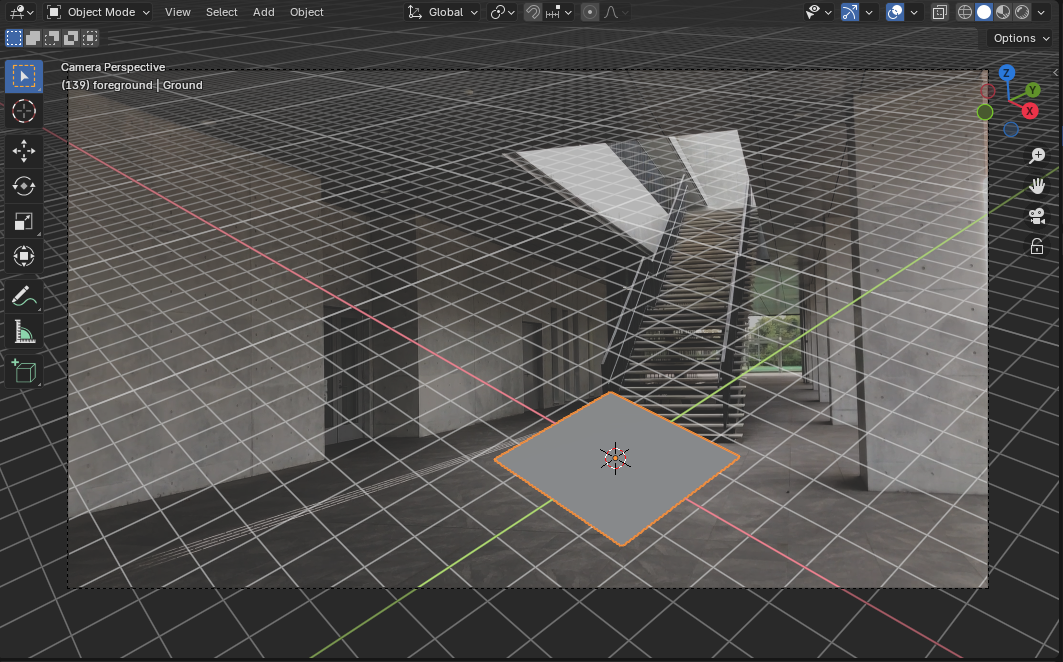Image resolution: width=1063 pixels, height=662 pixels.
Task: Click the negative Z blue circle on gizmo
Action: pos(1011,129)
